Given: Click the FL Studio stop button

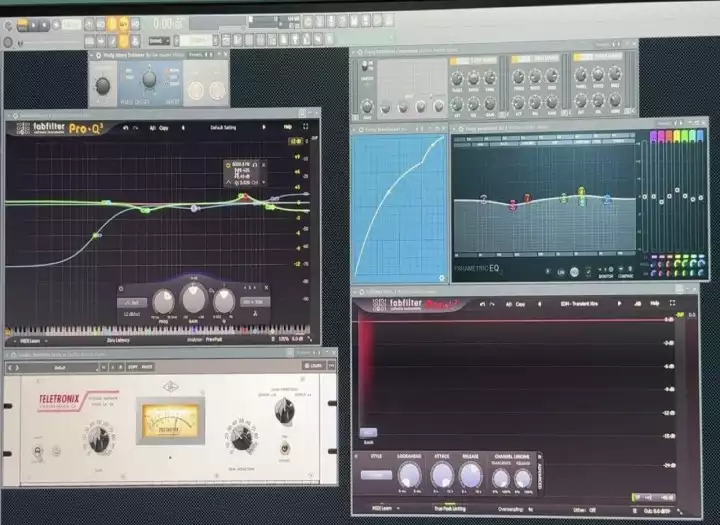Looking at the screenshot, I should click(44, 25).
